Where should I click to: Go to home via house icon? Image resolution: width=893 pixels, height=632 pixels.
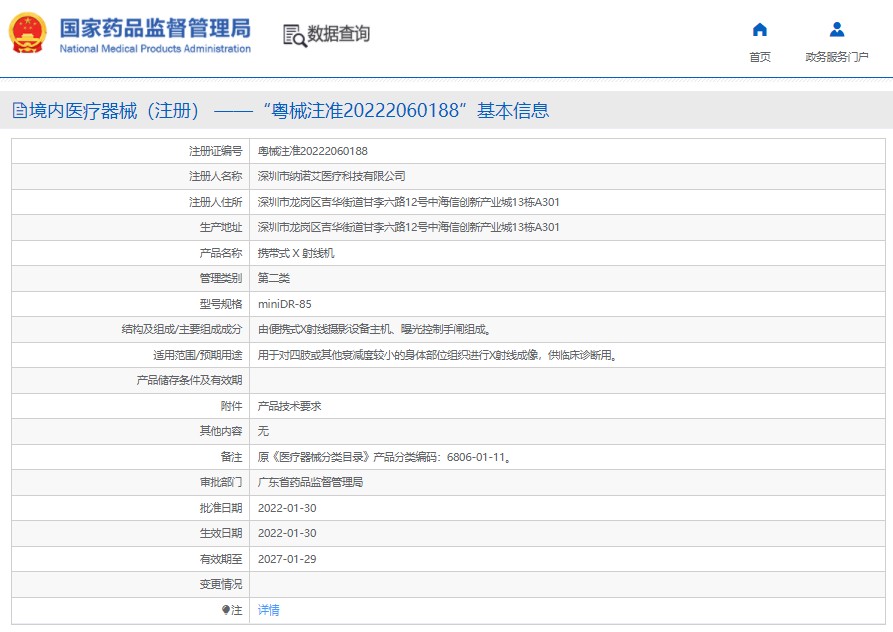point(760,29)
